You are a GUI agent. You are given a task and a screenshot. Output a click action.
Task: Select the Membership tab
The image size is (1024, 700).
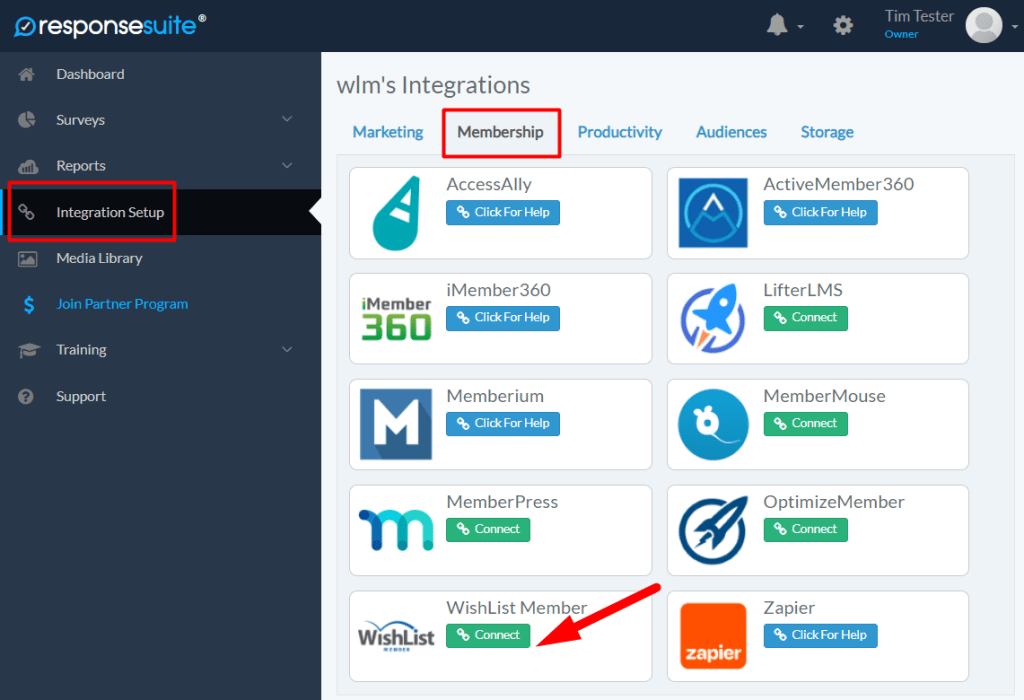click(x=500, y=132)
